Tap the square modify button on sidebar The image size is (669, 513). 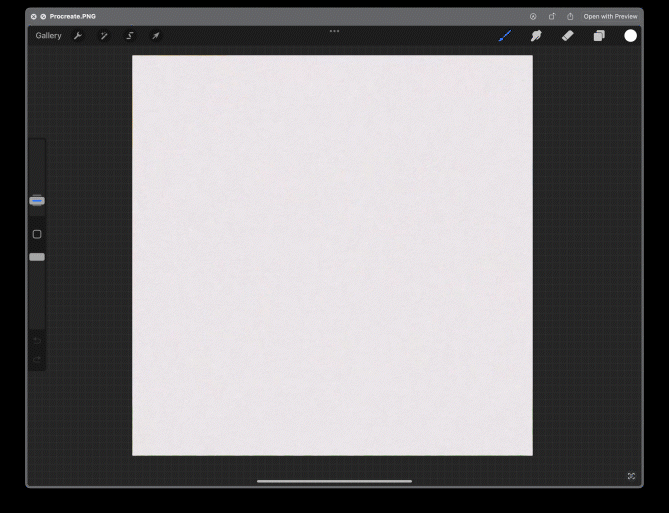pos(37,234)
